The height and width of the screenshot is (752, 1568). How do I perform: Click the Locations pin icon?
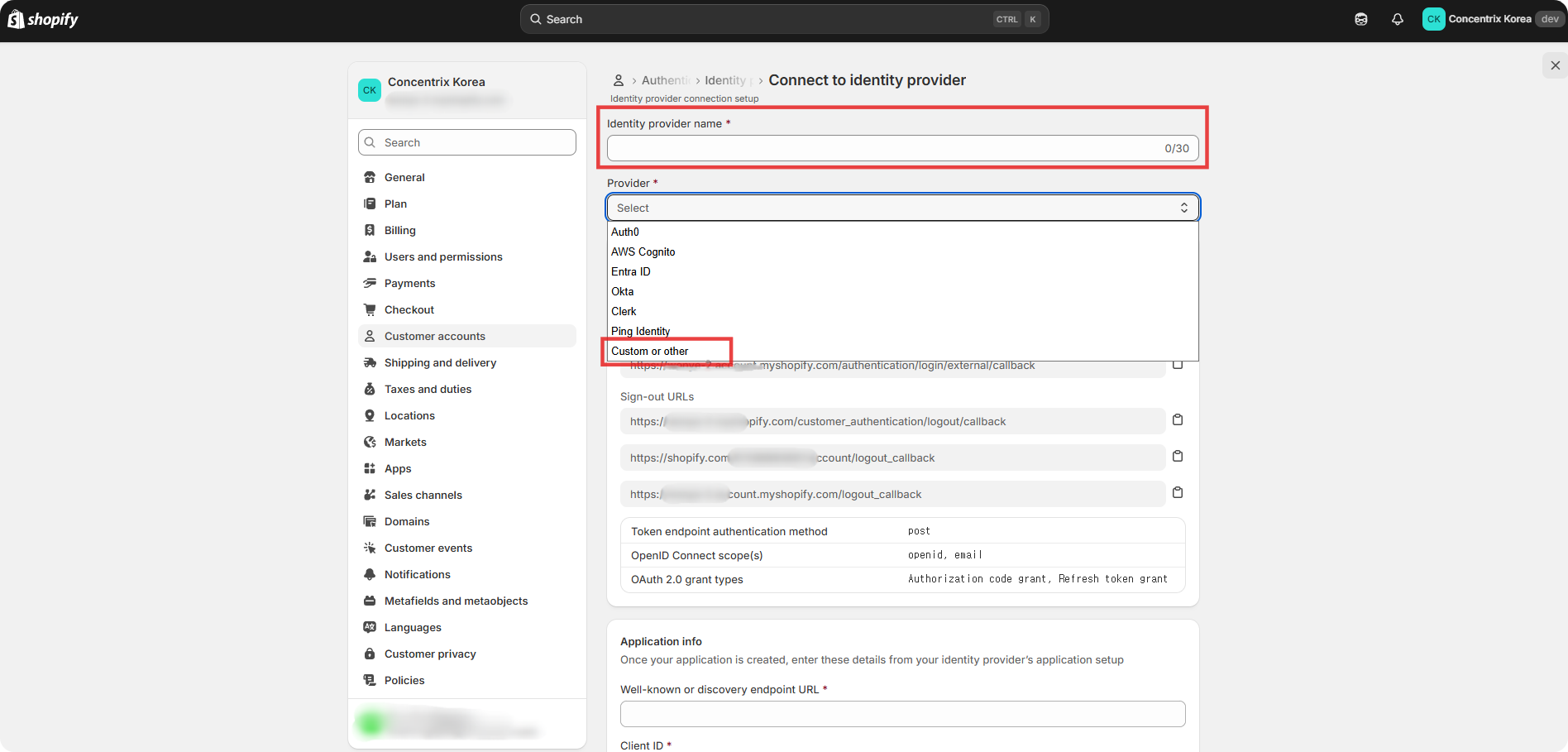point(370,415)
